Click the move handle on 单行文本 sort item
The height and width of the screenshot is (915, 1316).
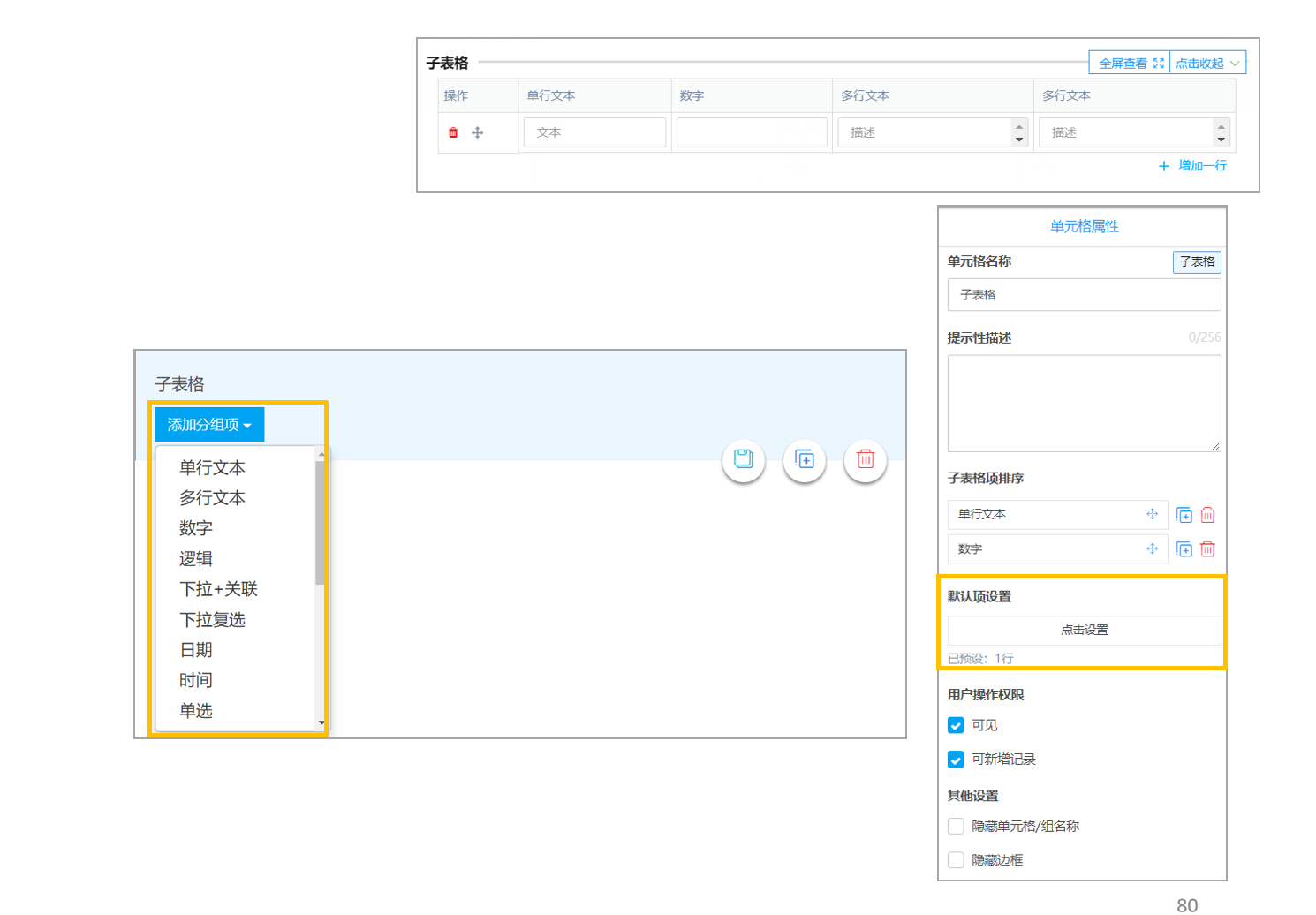[1152, 514]
